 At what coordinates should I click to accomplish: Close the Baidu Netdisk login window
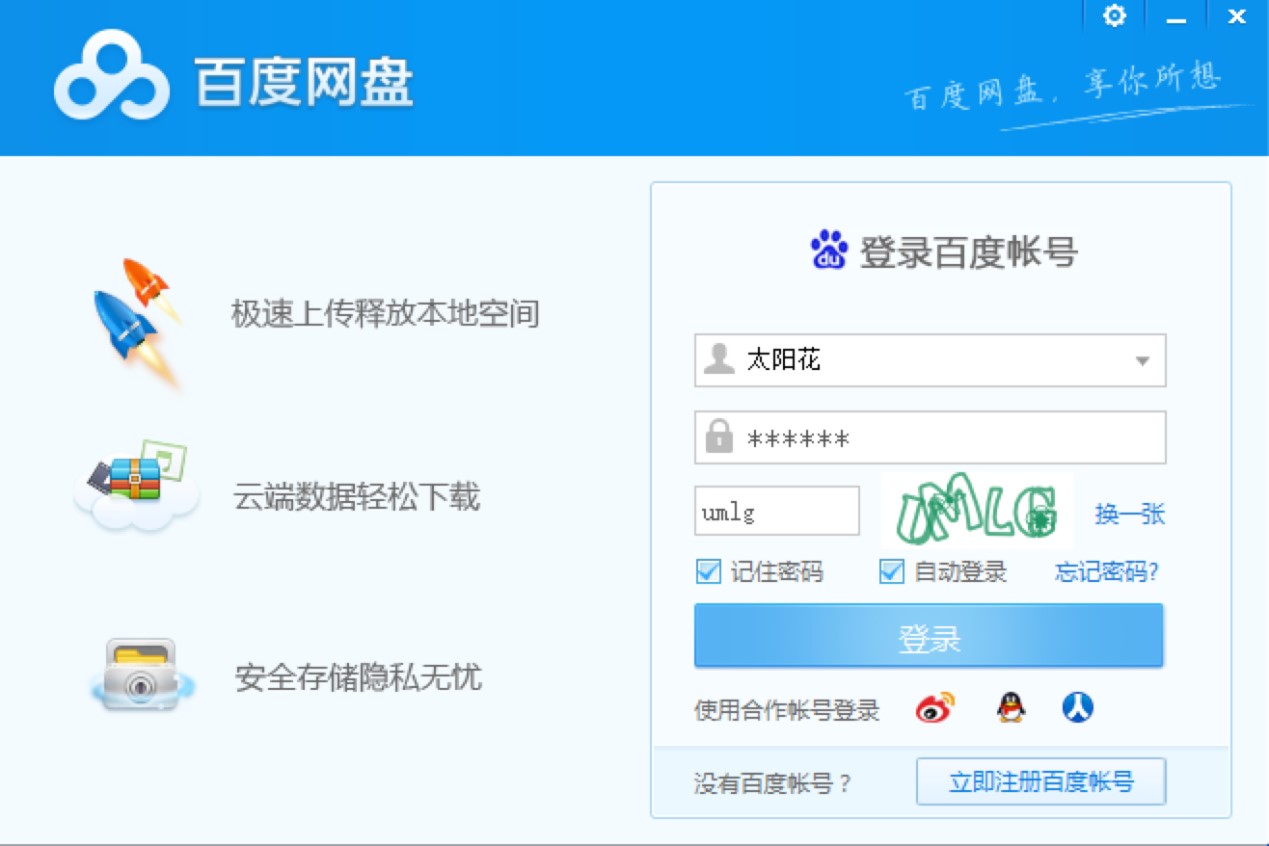(1237, 16)
